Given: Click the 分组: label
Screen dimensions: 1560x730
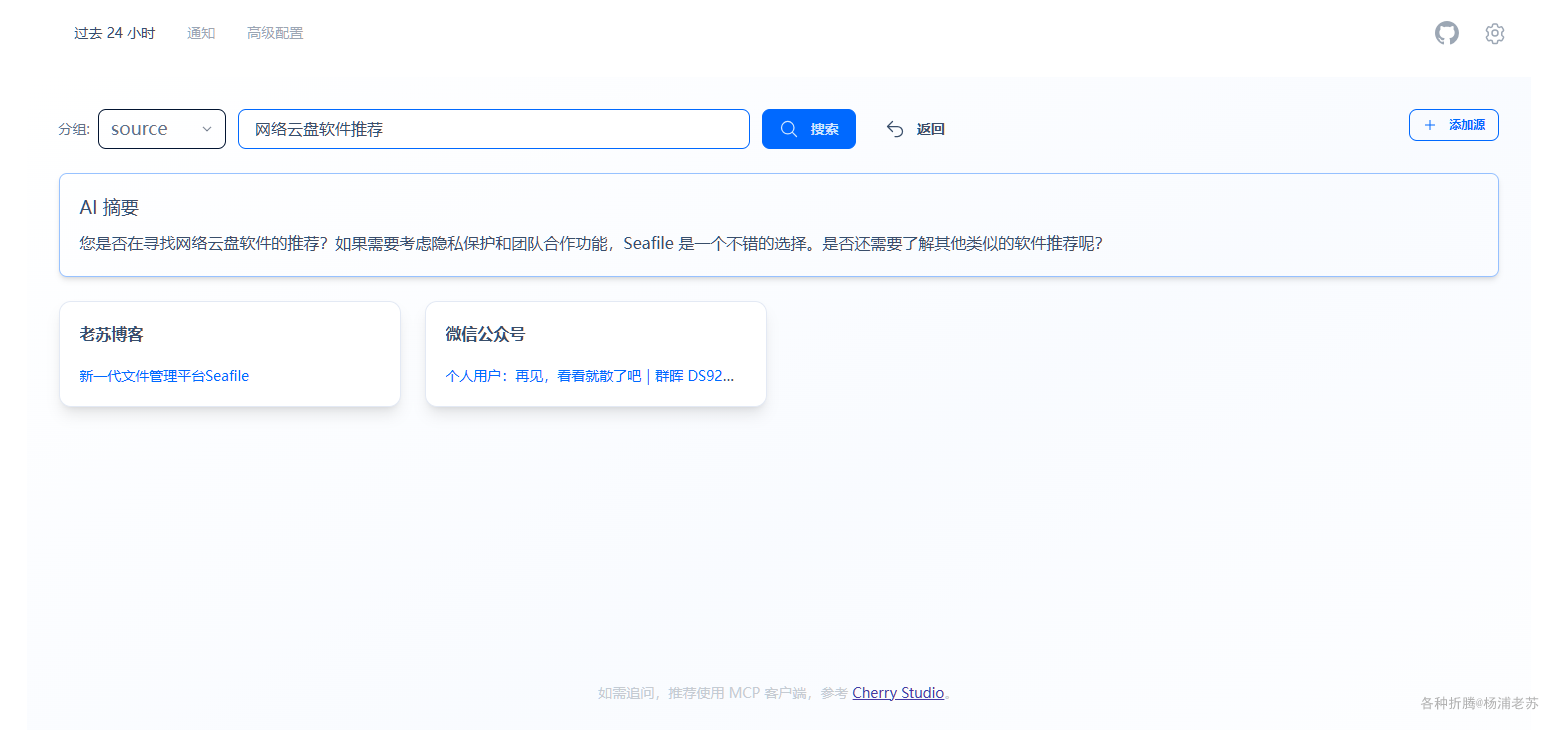Looking at the screenshot, I should (x=74, y=129).
